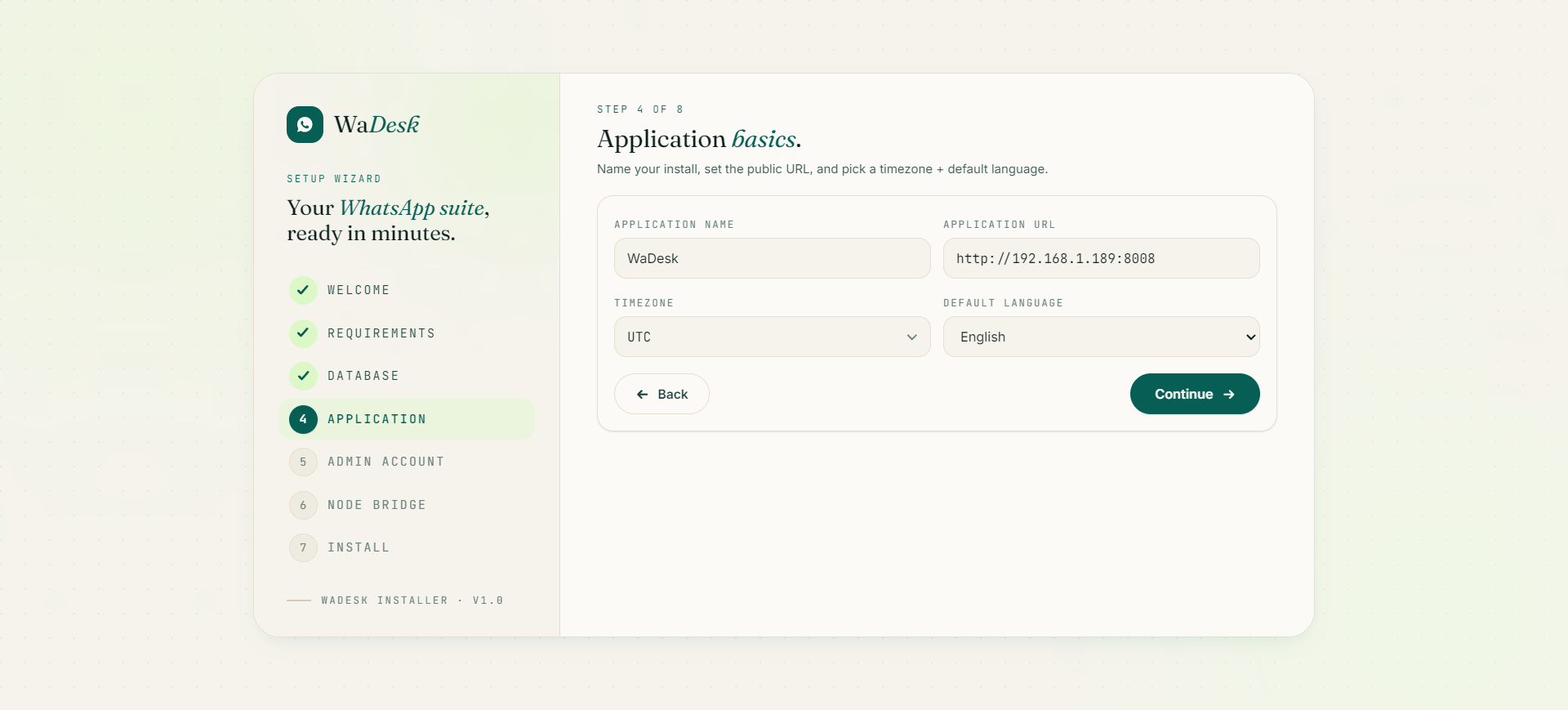The width and height of the screenshot is (1568, 710).
Task: Click the 'STEP 4 OF 8' text
Action: (640, 109)
